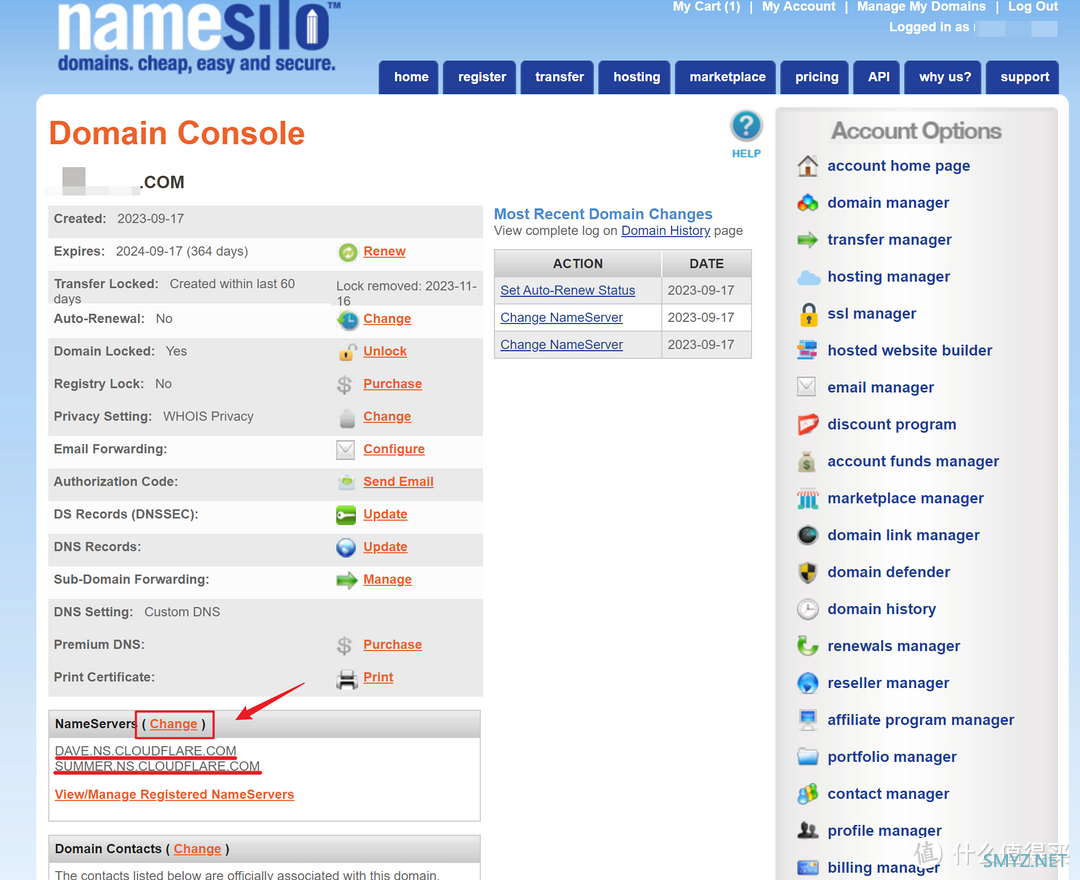Click the NameSilo logo
Screen dimensions: 1080x880
coord(198,36)
